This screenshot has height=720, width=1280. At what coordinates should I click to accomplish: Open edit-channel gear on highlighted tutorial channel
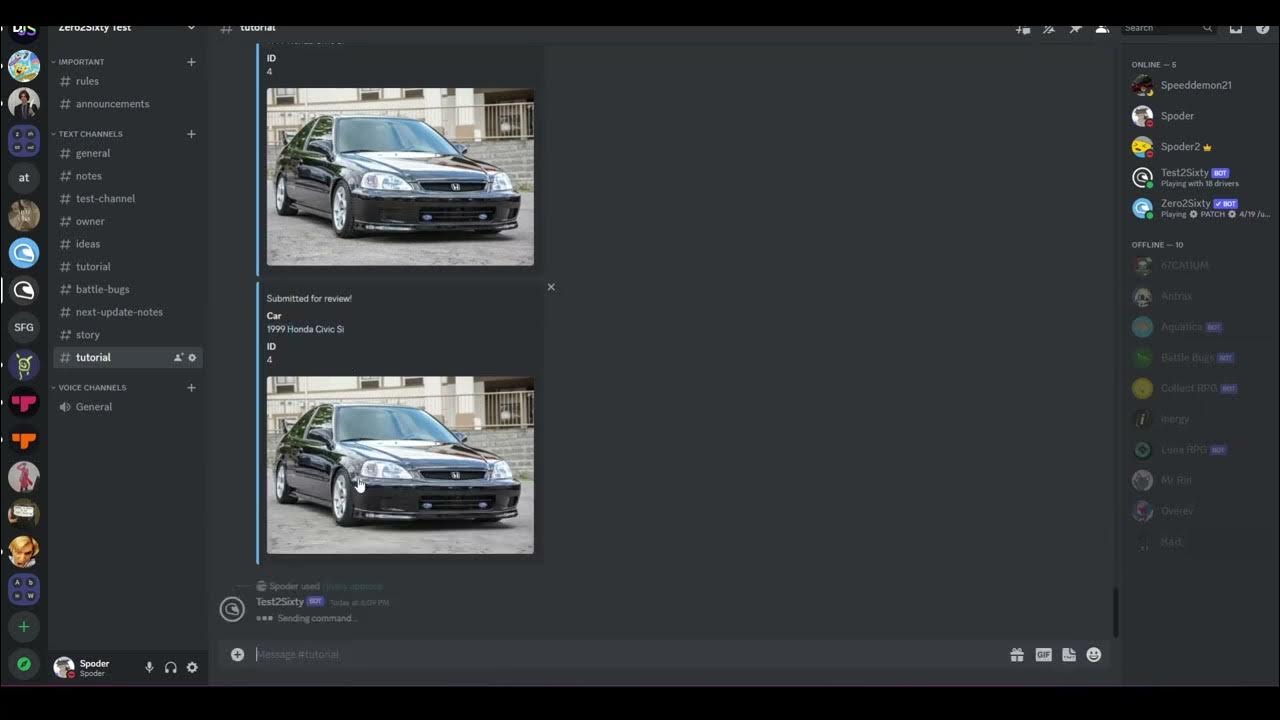(193, 358)
